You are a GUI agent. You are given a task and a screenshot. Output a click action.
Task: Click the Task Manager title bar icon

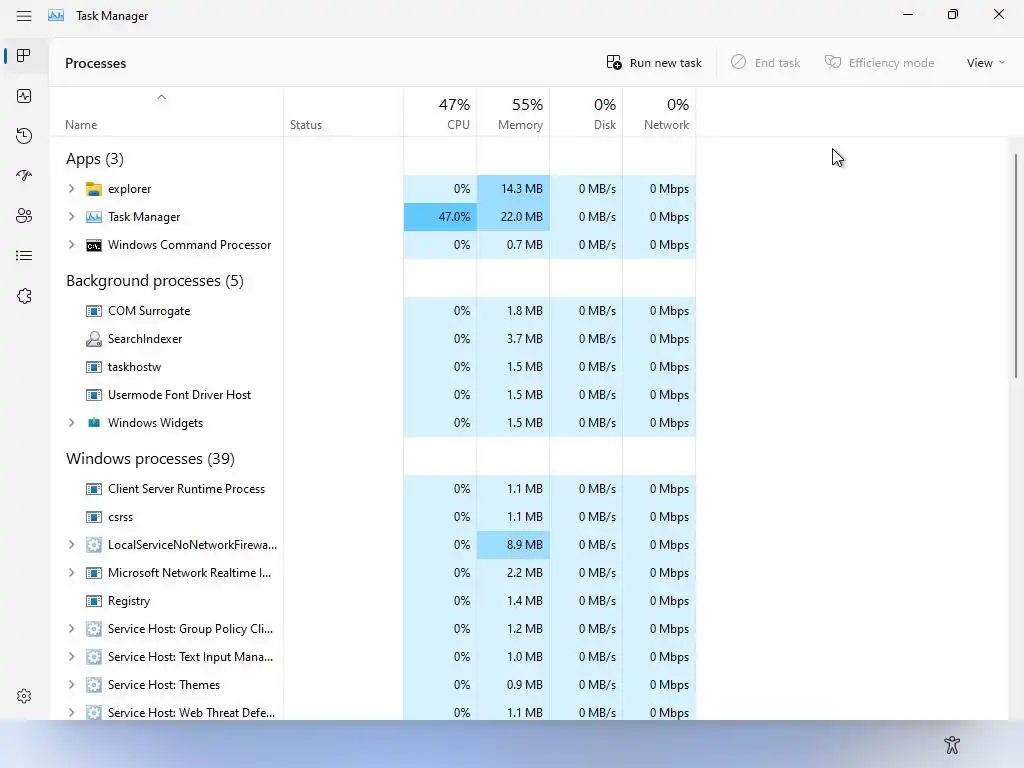coord(56,16)
